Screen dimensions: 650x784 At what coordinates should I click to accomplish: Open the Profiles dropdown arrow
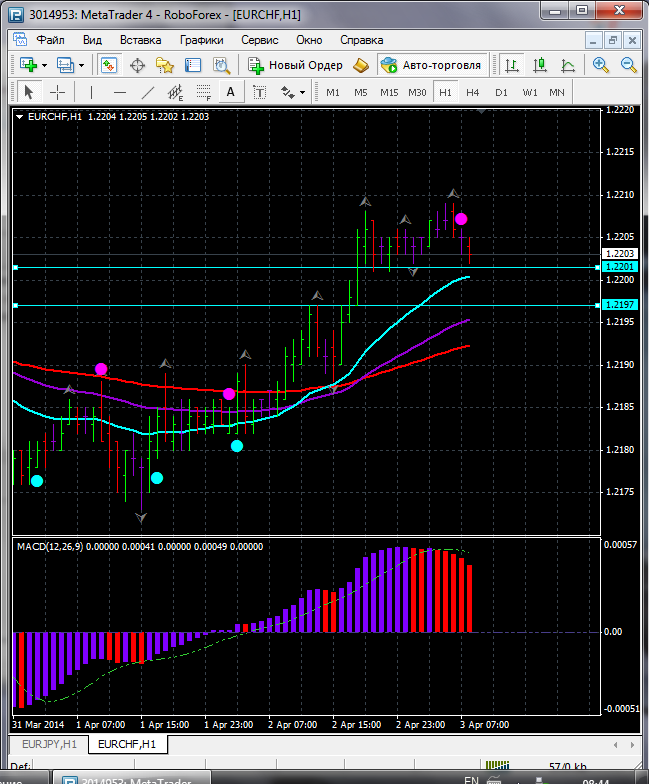[82, 65]
